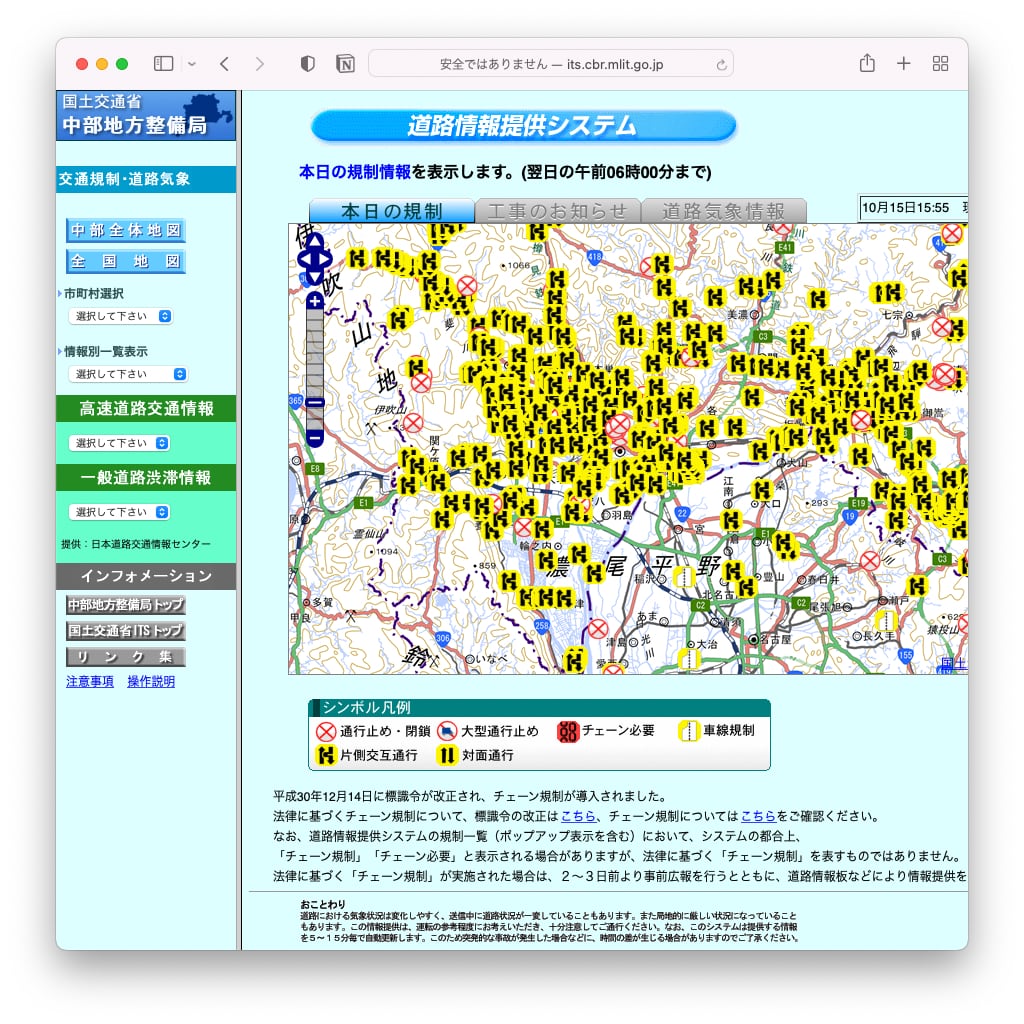Pan the map left with the arrow control
This screenshot has width=1024, height=1024.
[x=304, y=257]
